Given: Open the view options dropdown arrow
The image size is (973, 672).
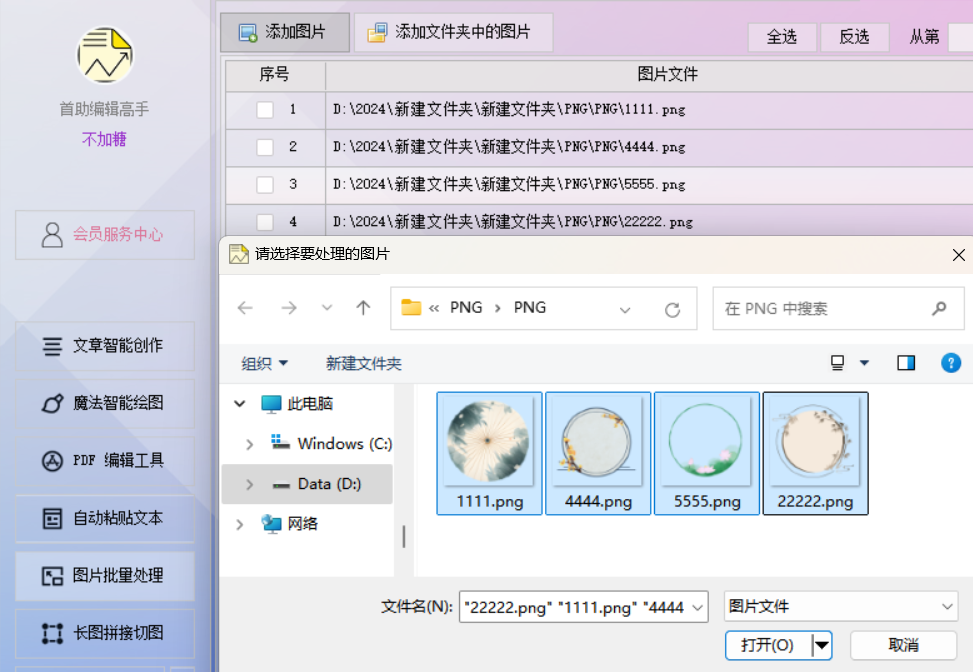Looking at the screenshot, I should pyautogui.click(x=864, y=363).
